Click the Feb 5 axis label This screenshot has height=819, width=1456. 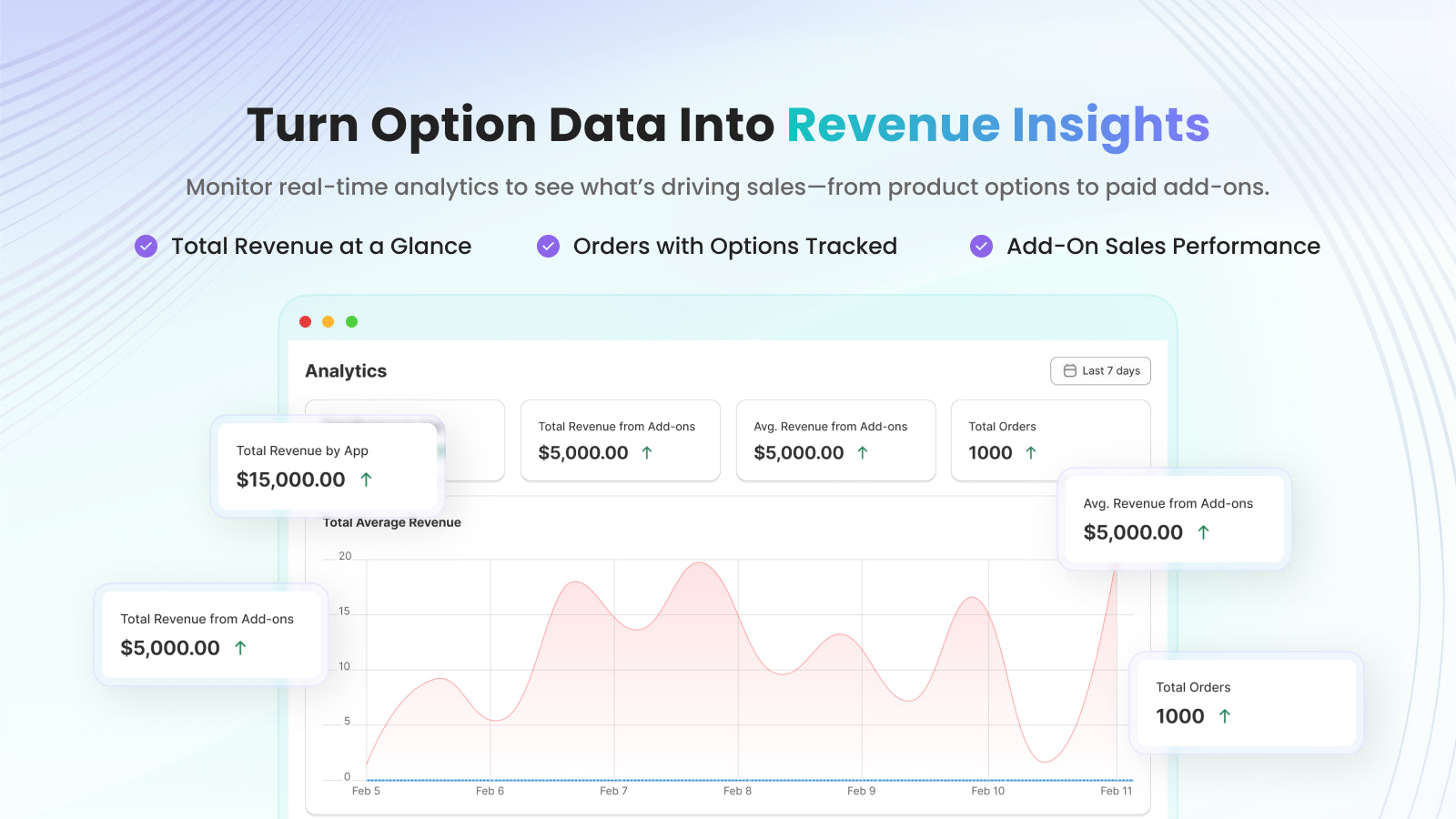[x=366, y=791]
